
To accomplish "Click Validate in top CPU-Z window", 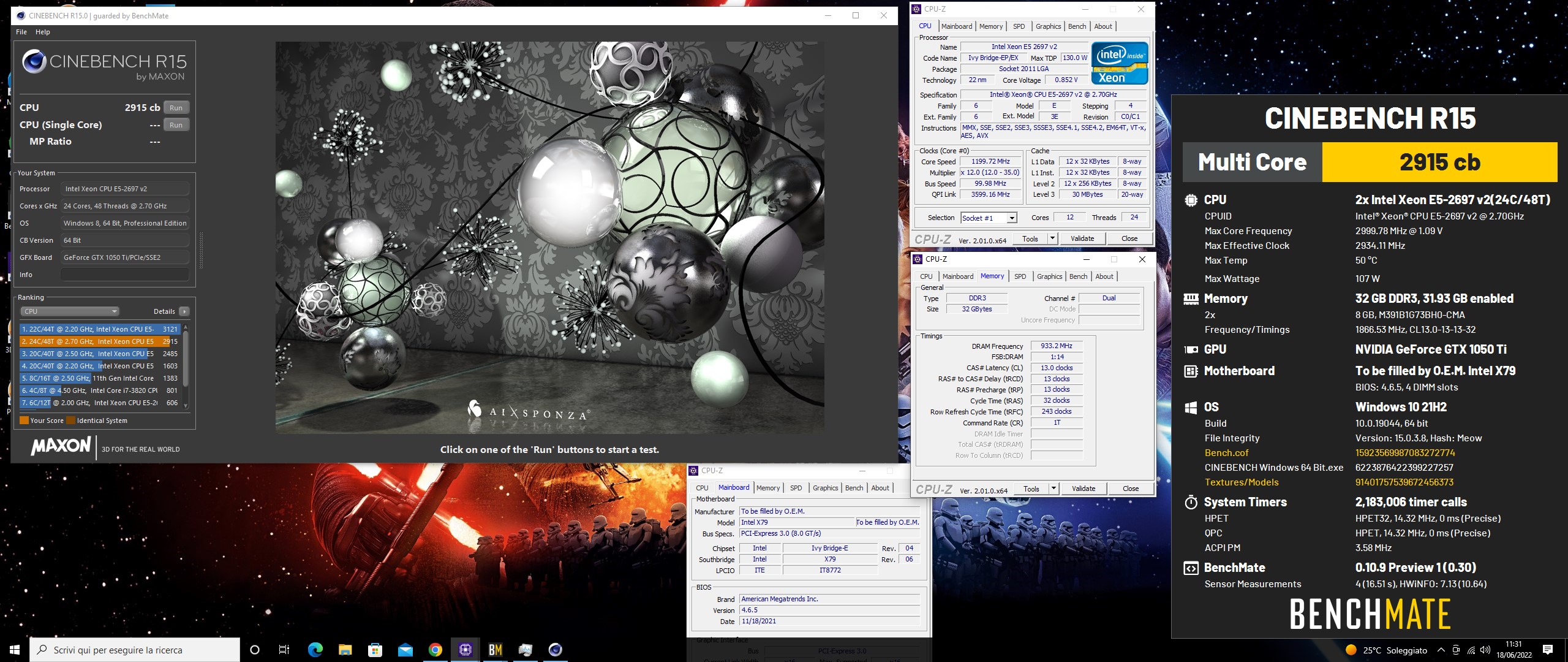I will coord(1082,238).
